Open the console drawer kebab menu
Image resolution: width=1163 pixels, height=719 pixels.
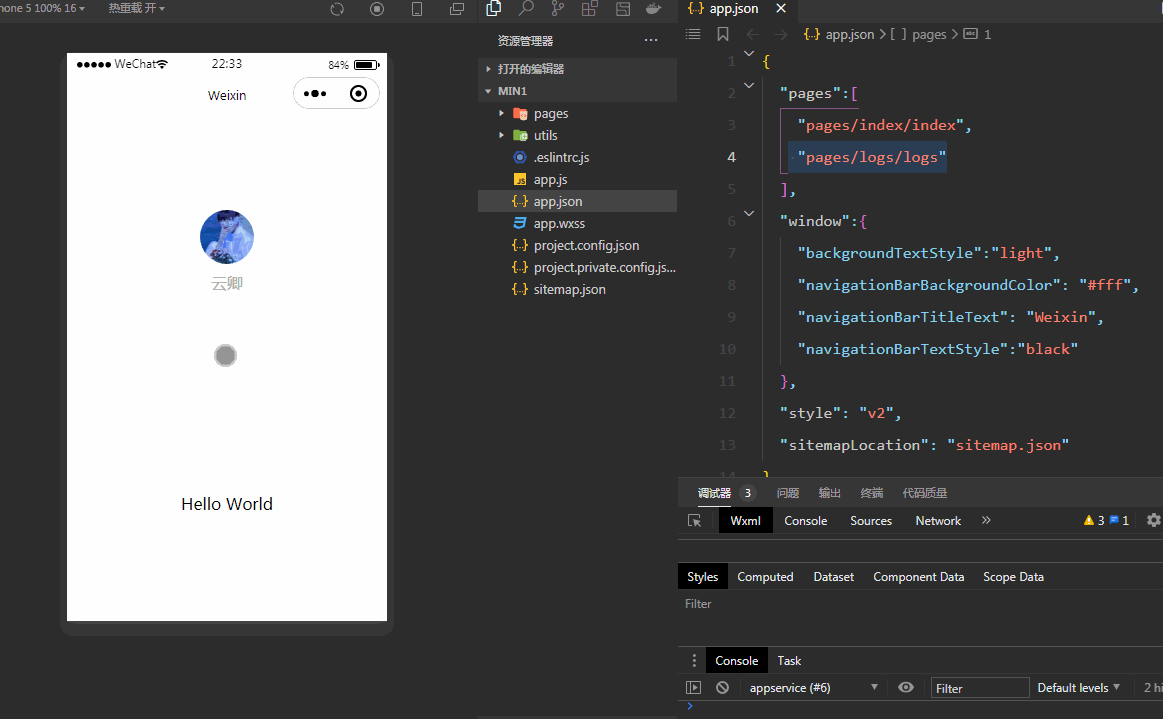click(694, 660)
